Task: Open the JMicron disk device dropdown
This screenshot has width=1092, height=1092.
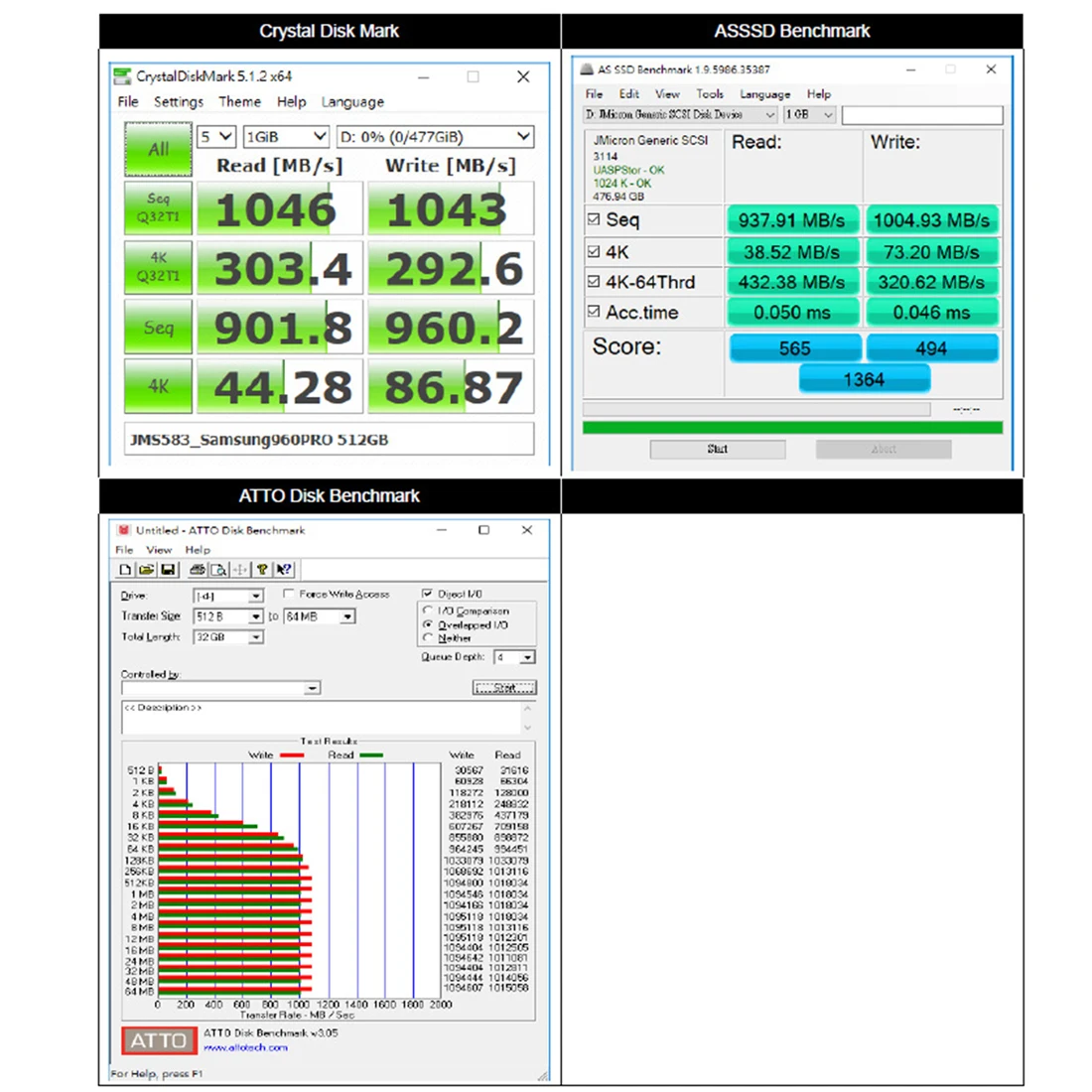Action: click(680, 114)
